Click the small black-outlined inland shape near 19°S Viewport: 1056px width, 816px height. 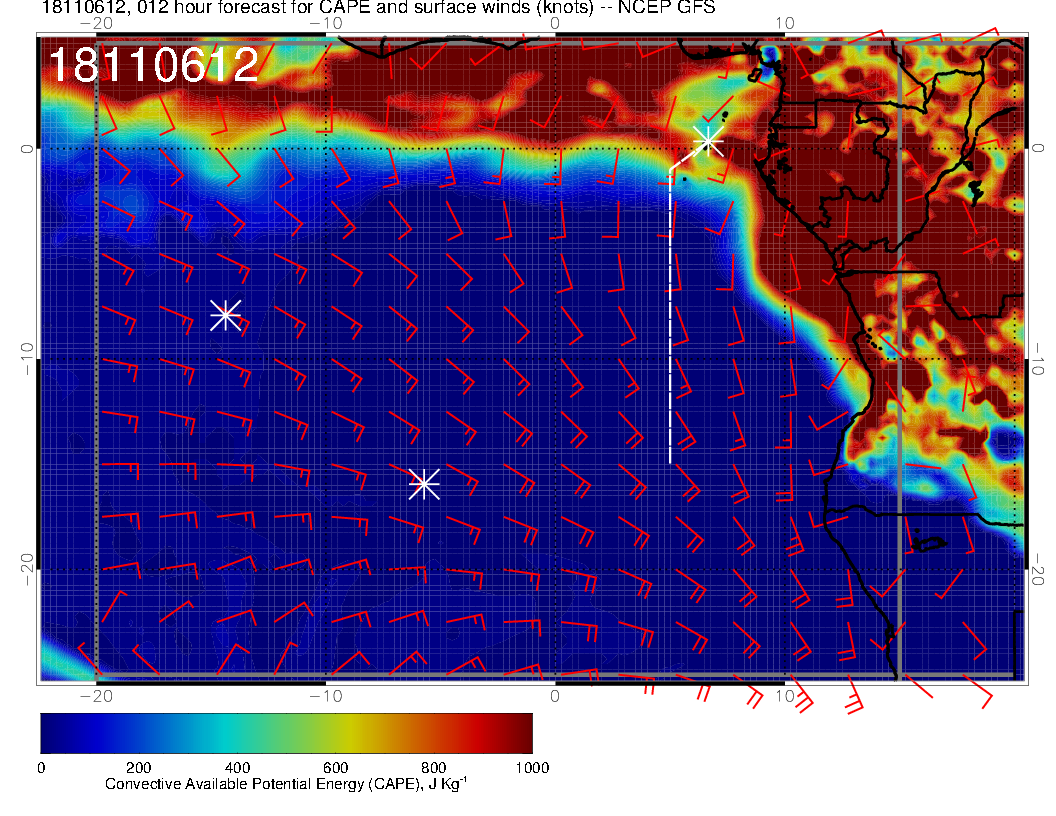pyautogui.click(x=927, y=543)
